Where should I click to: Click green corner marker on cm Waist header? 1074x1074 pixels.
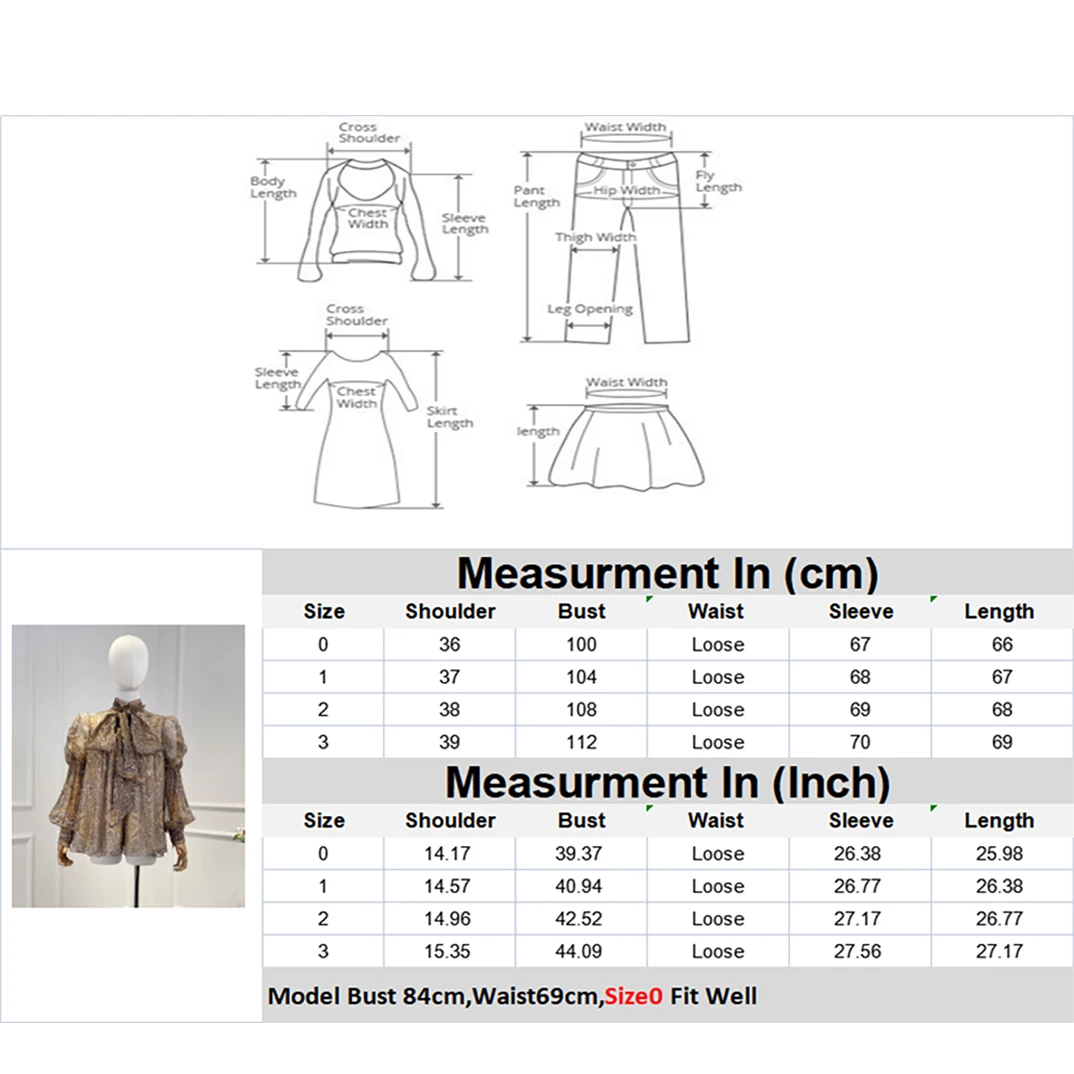pos(649,600)
